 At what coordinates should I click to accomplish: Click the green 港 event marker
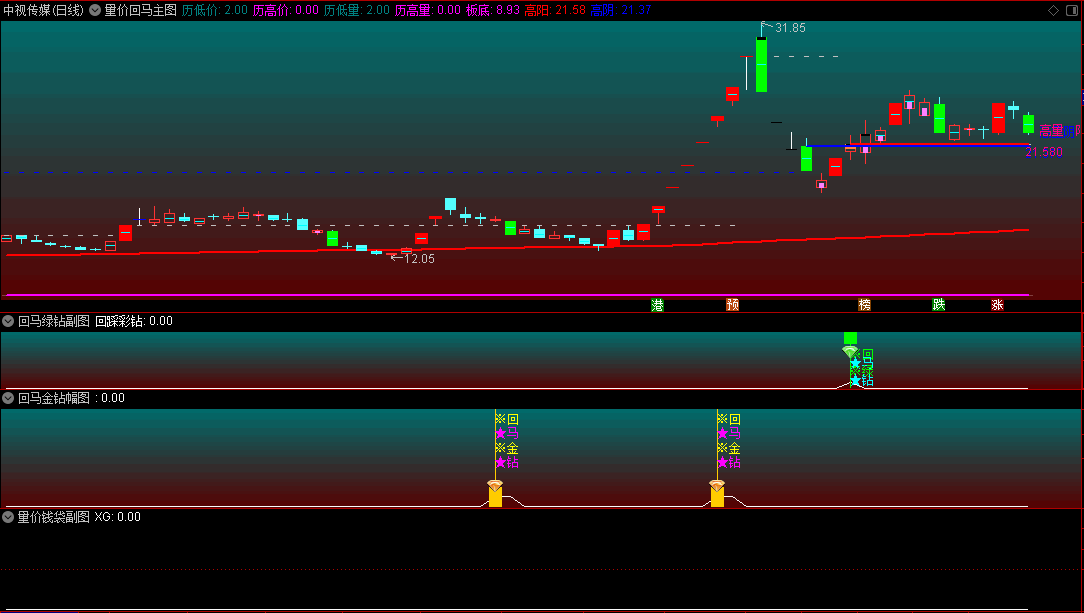click(x=657, y=305)
